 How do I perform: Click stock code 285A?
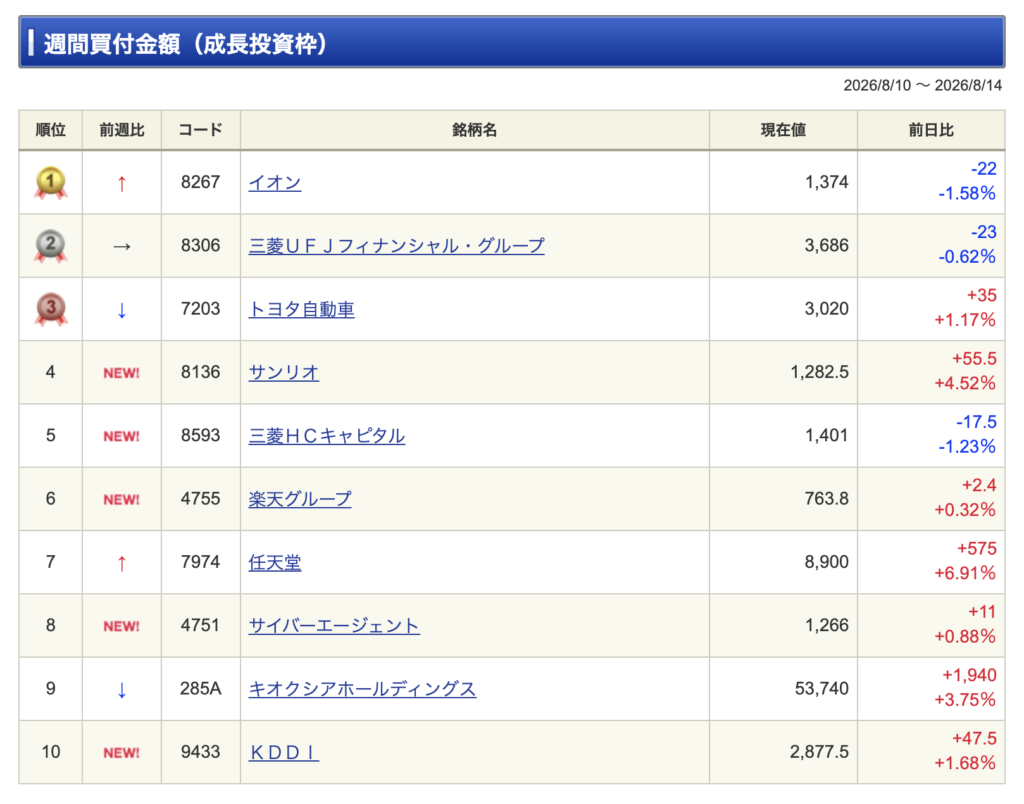tap(200, 689)
